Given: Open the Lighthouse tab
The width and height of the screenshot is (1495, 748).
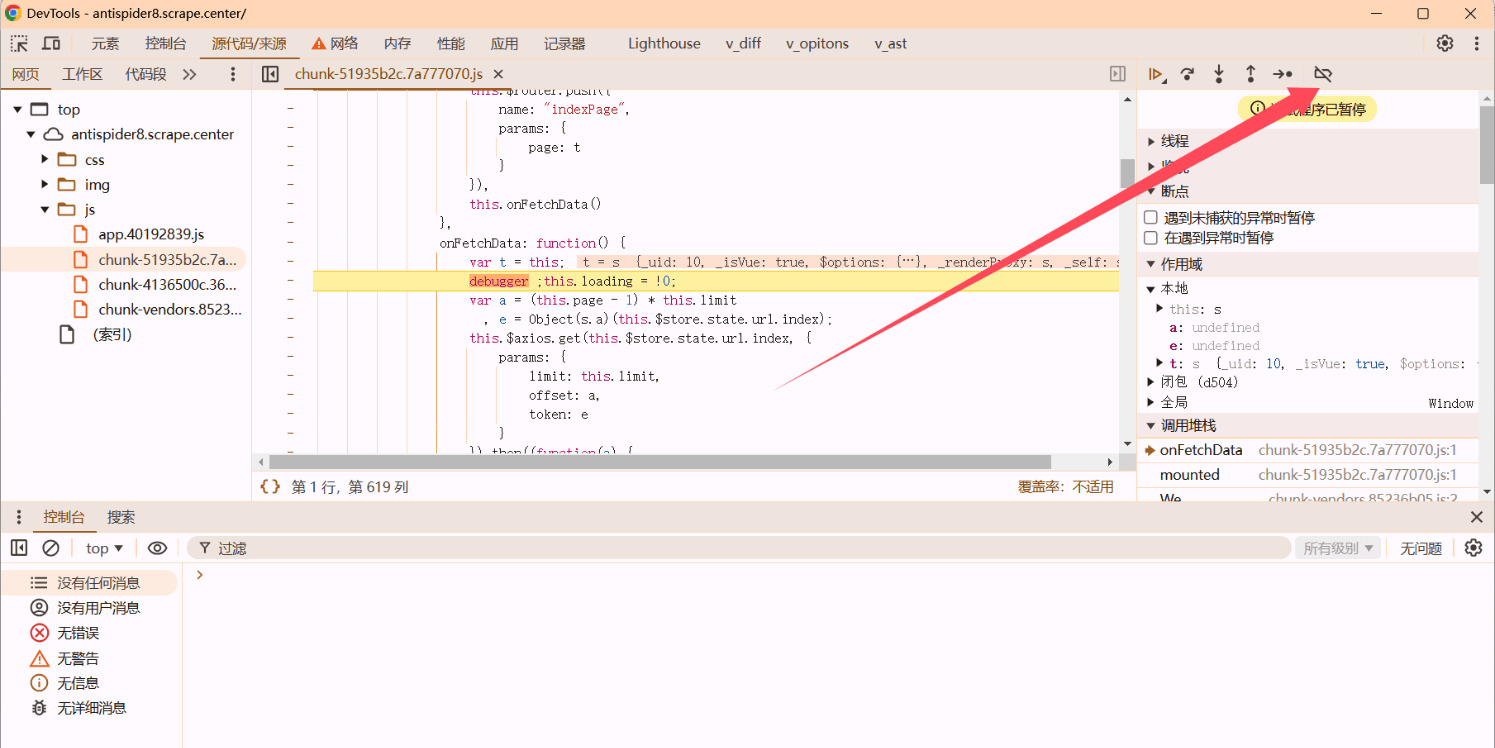Looking at the screenshot, I should click(664, 43).
